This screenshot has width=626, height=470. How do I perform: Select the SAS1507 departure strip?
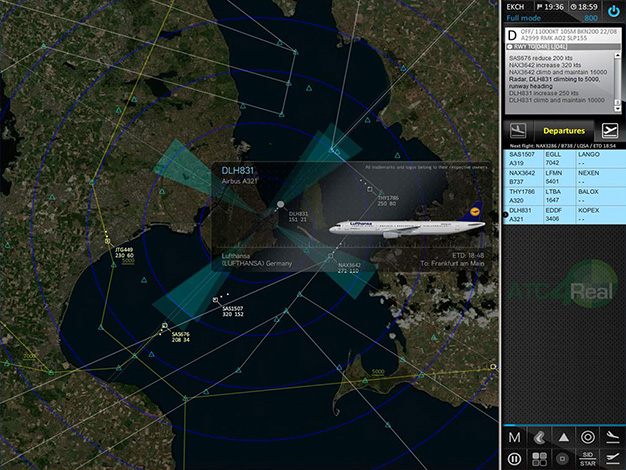pos(564,160)
